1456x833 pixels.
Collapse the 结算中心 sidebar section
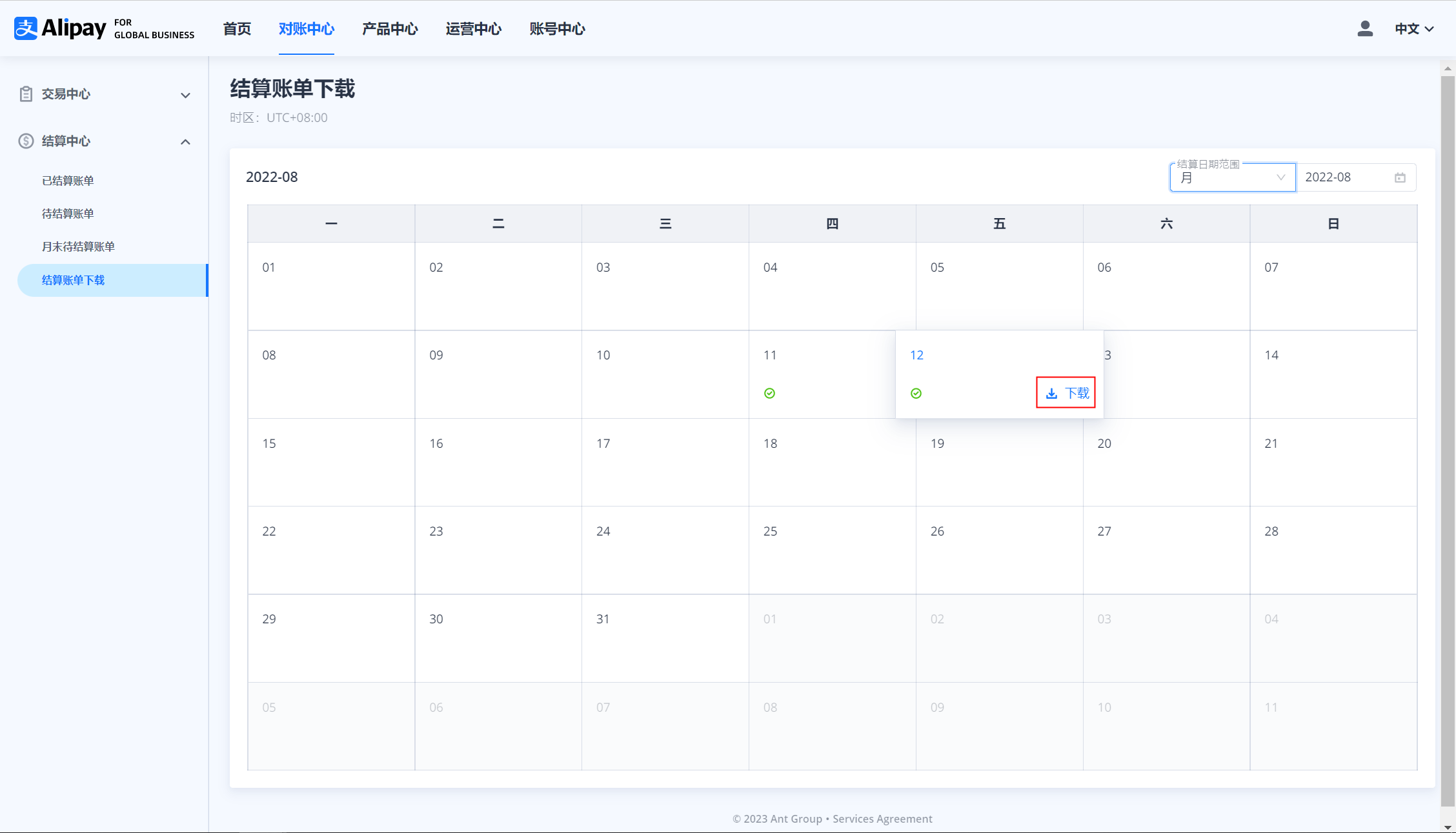185,142
